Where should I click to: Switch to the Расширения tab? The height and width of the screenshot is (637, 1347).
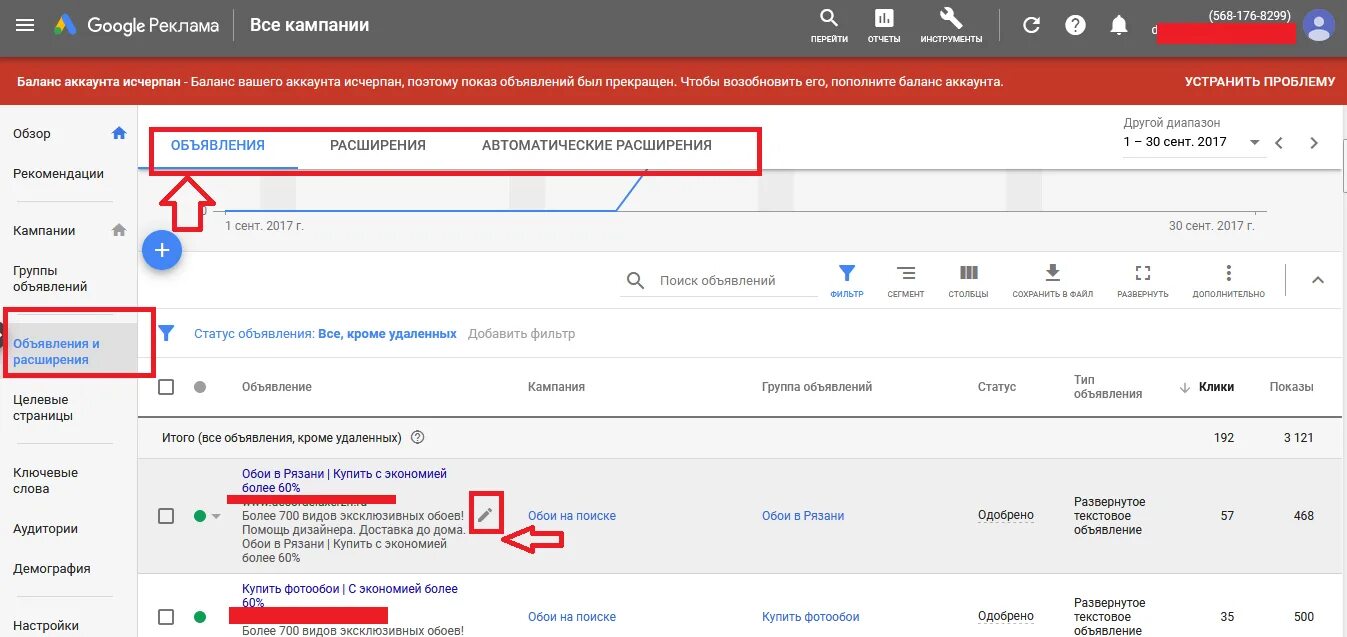click(x=378, y=145)
